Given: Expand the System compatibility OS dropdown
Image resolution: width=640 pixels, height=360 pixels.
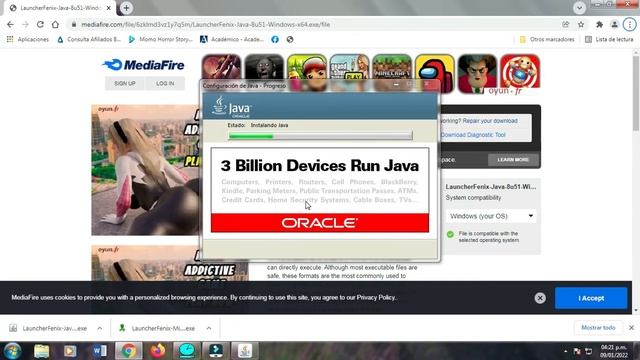Looking at the screenshot, I should 491,216.
